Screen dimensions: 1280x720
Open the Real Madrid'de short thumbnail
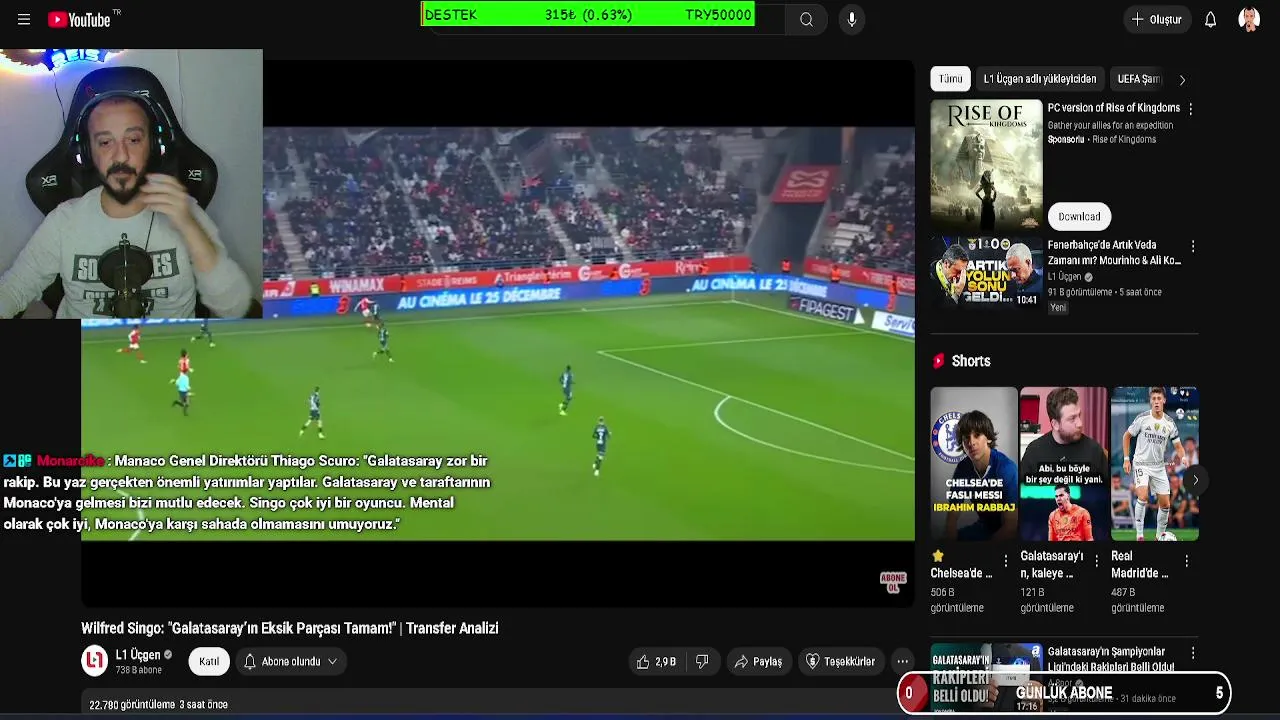pos(1154,464)
